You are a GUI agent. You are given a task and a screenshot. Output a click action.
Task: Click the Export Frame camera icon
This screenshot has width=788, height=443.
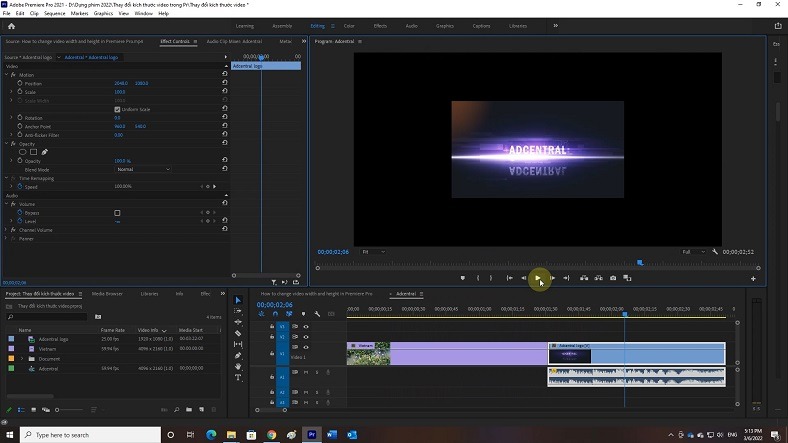(x=613, y=278)
